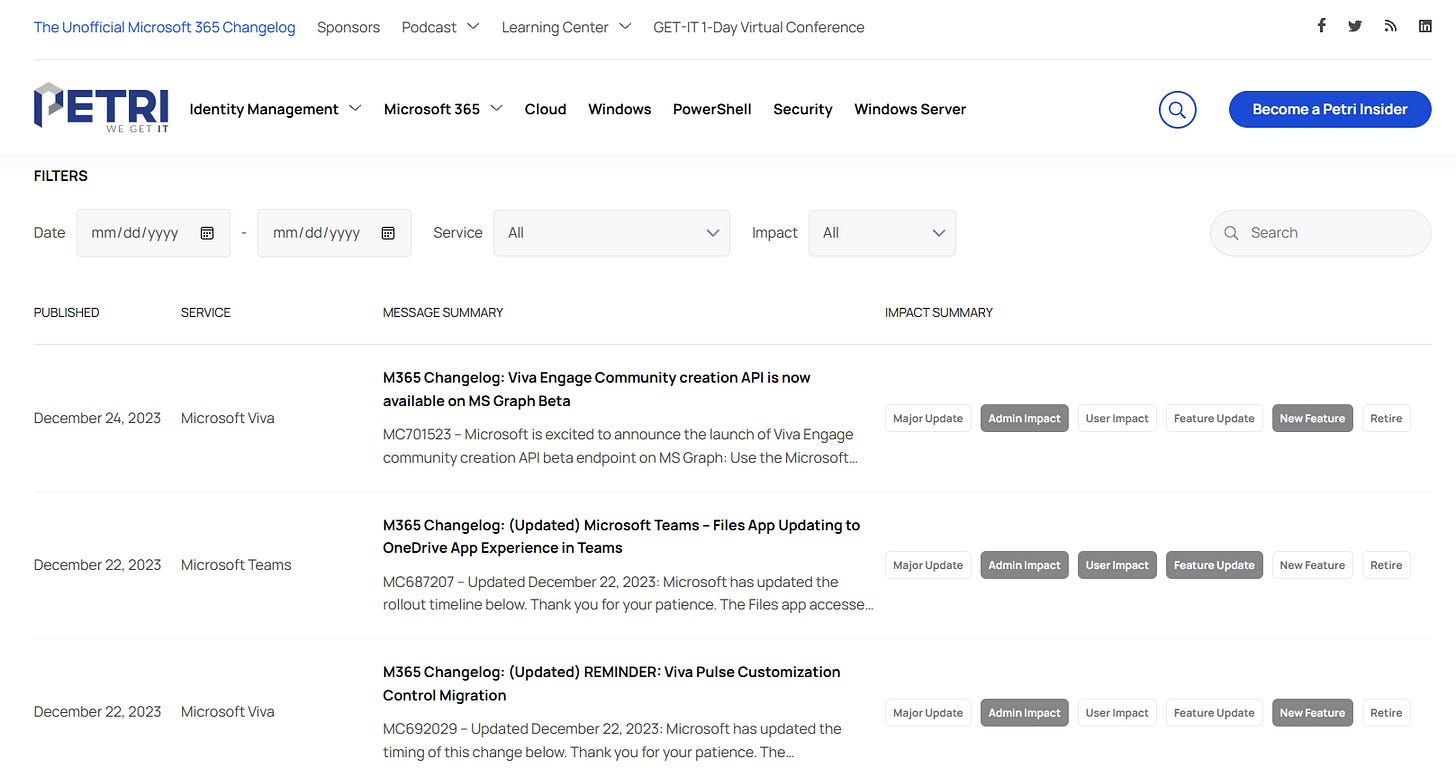Open GET-IT 1-Day Virtual Conference link
1456x776 pixels.
coord(759,27)
